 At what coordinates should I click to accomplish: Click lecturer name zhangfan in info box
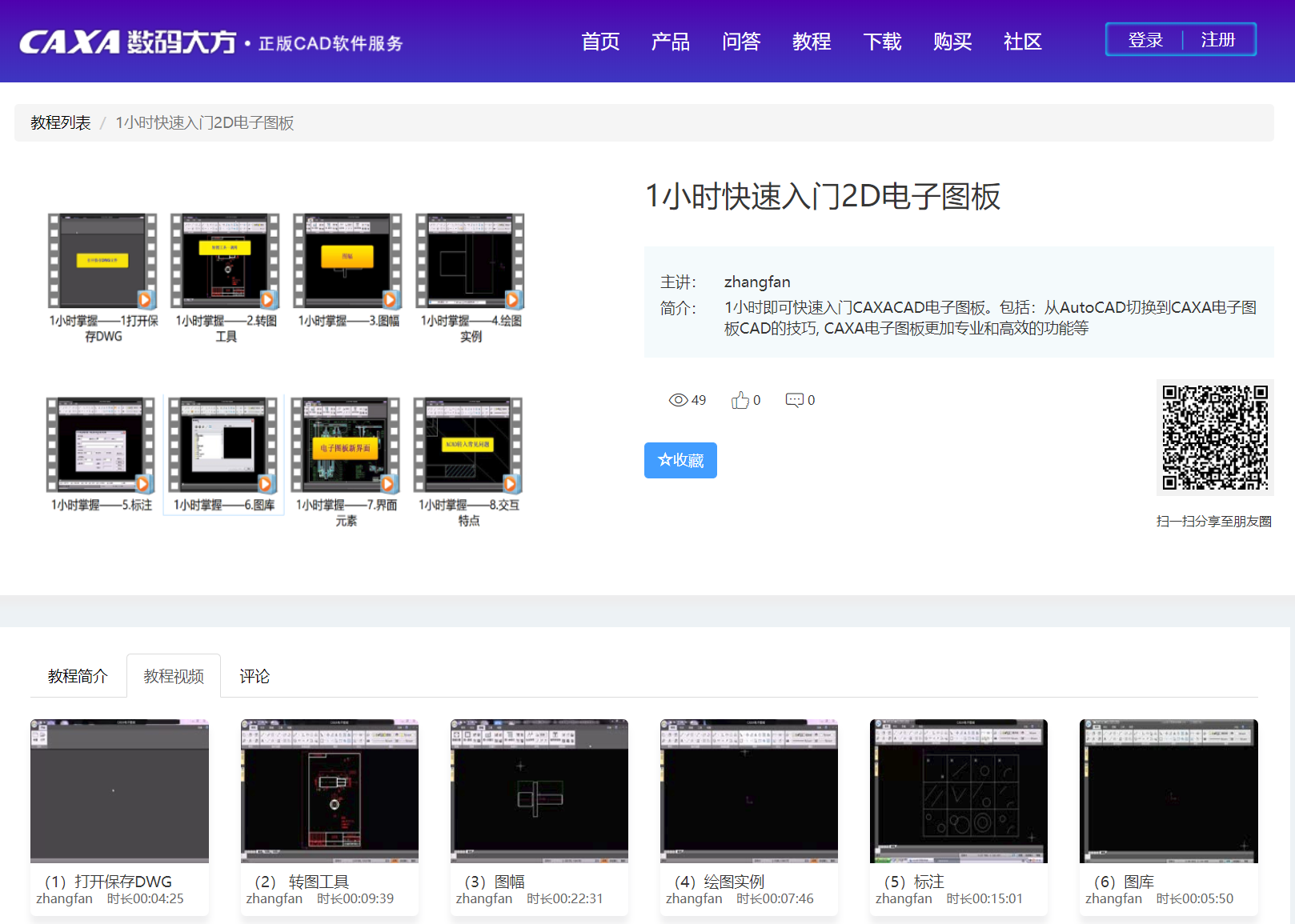tap(757, 282)
